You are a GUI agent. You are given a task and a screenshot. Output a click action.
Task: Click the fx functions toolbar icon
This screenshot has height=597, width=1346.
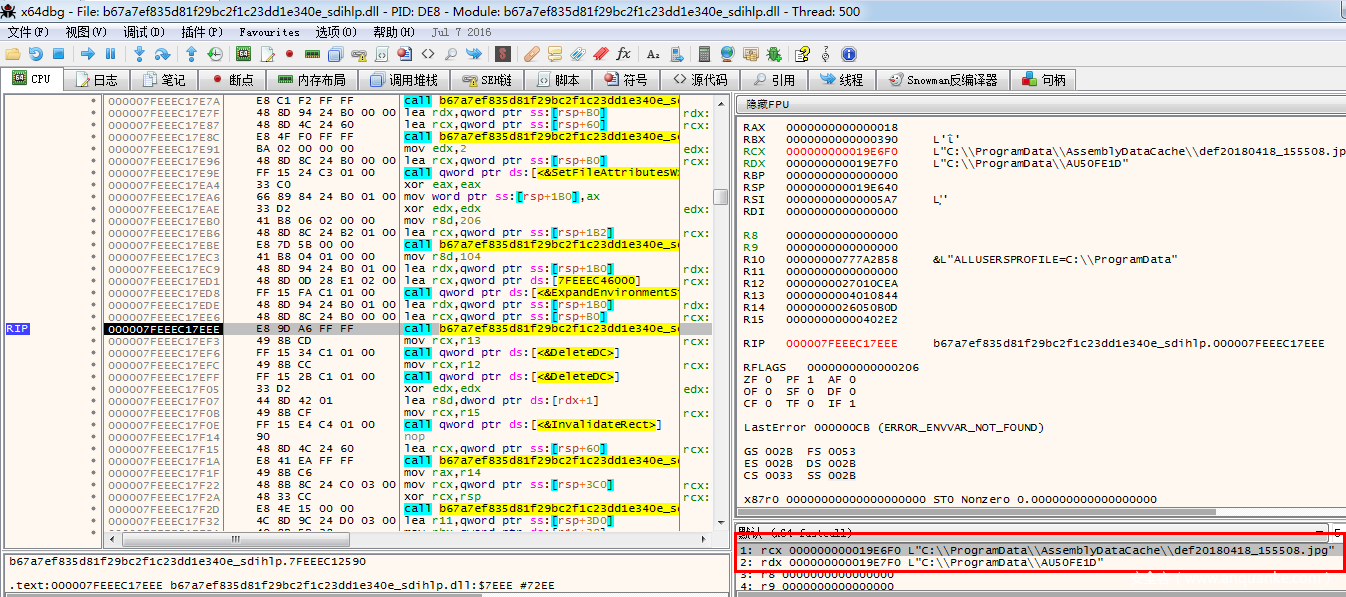coord(623,54)
